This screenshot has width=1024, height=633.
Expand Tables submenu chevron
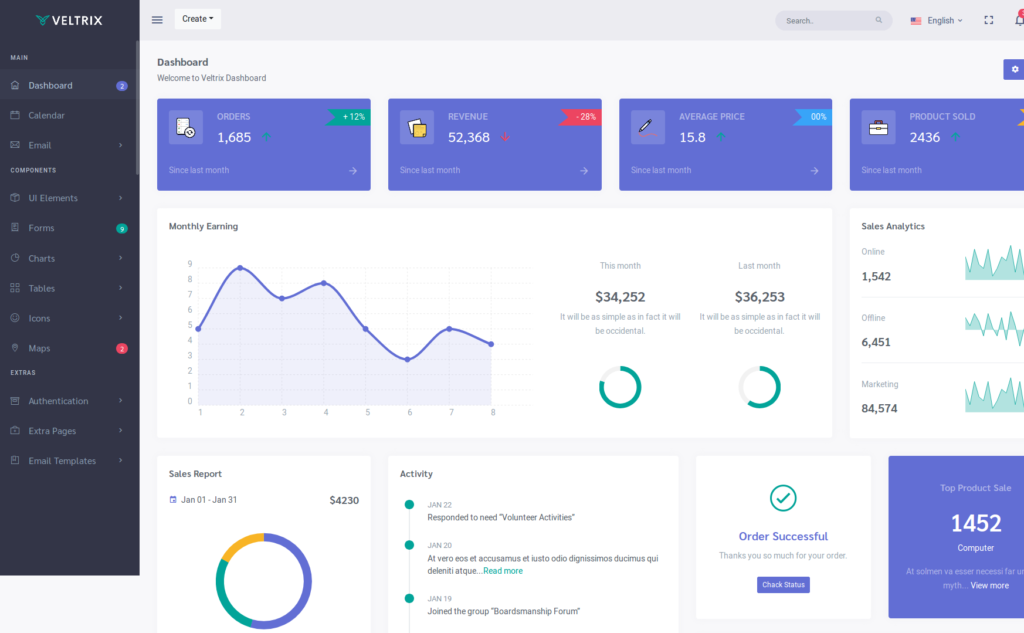point(120,288)
